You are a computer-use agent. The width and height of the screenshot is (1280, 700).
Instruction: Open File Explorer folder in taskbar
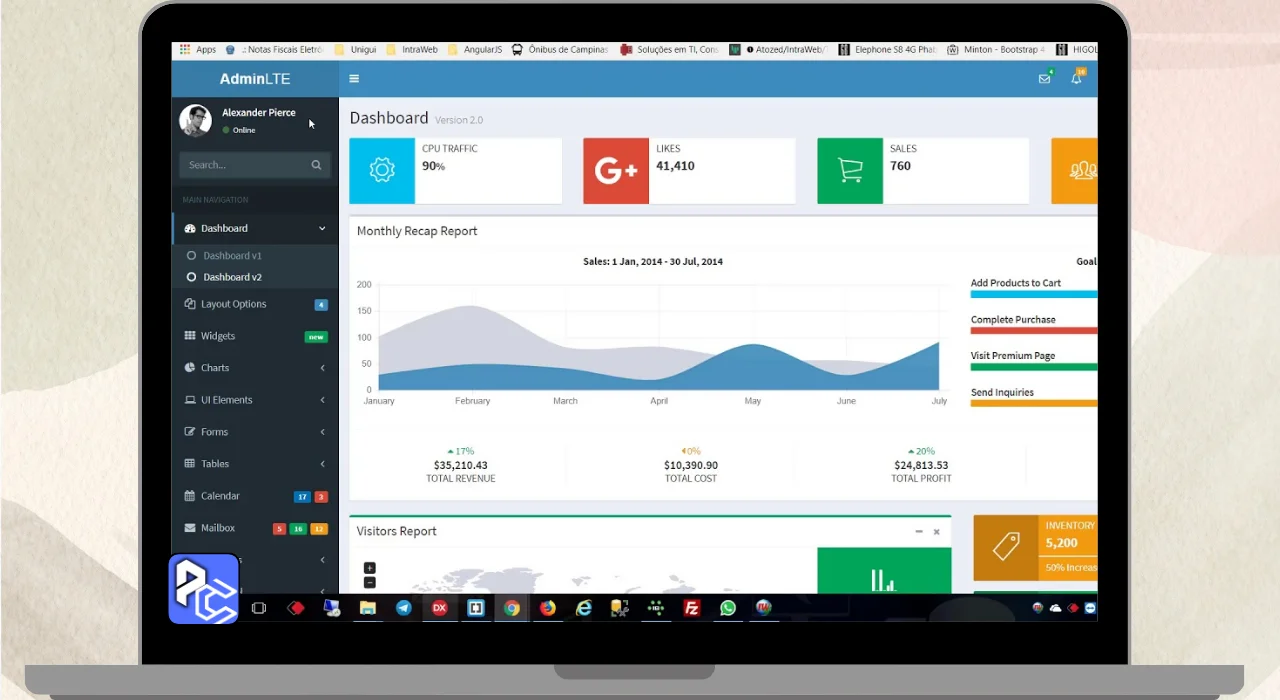click(x=367, y=608)
